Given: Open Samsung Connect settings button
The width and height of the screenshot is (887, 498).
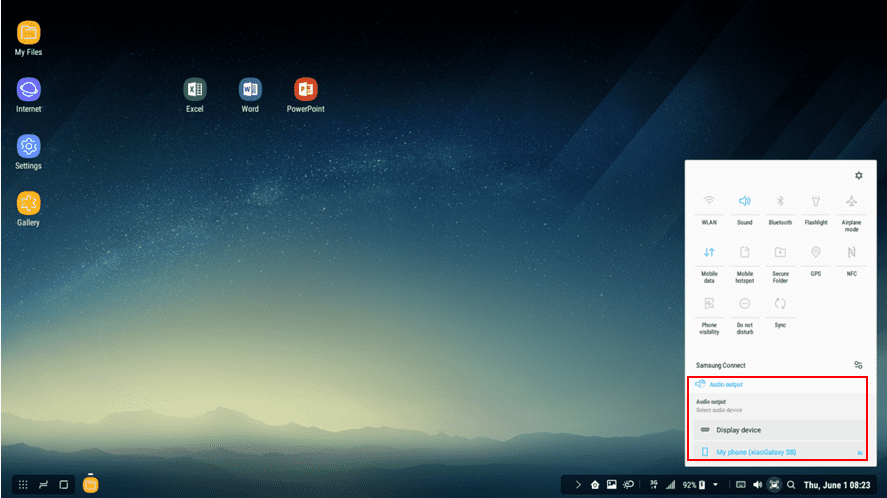Looking at the screenshot, I should [858, 366].
